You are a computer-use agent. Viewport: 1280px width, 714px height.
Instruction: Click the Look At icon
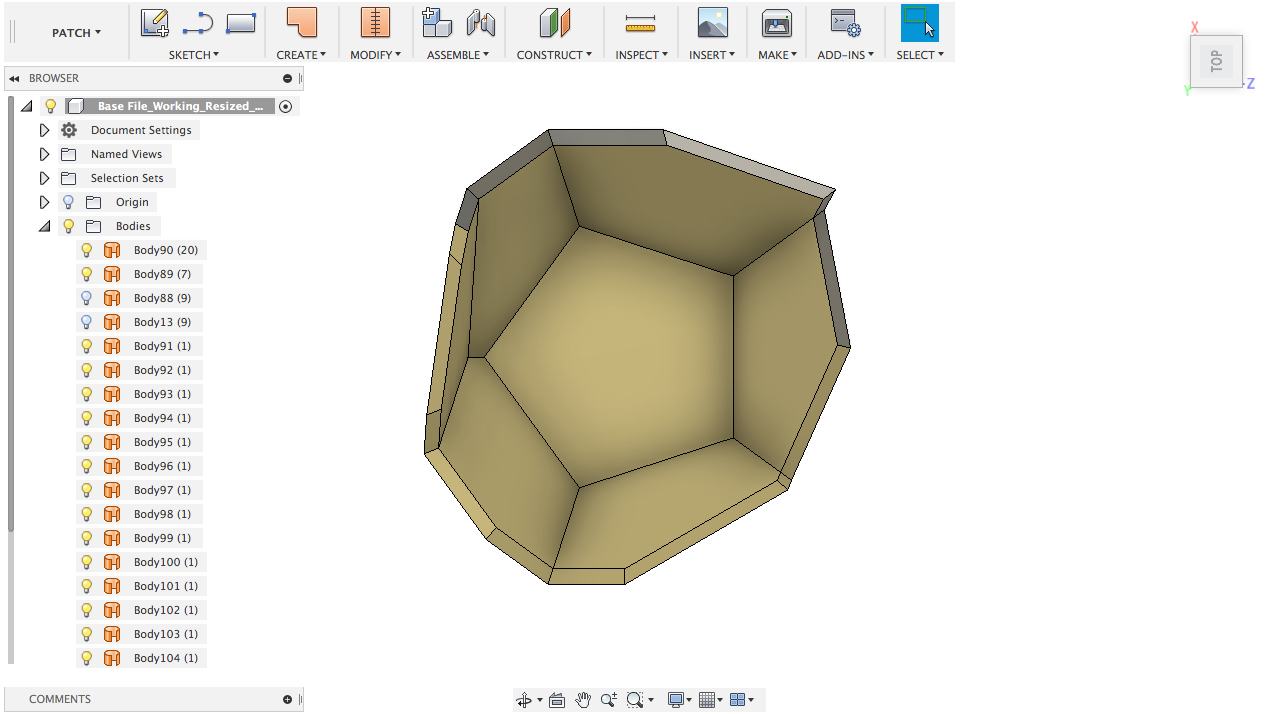pyautogui.click(x=557, y=700)
